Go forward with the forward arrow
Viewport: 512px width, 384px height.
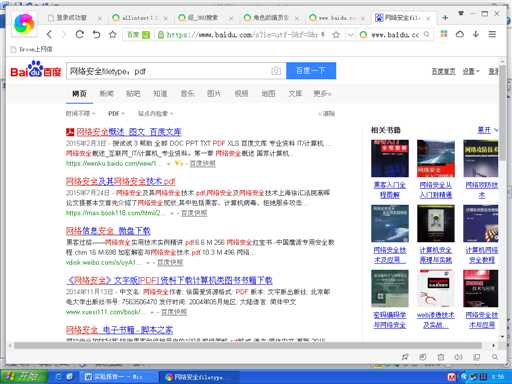(64, 34)
